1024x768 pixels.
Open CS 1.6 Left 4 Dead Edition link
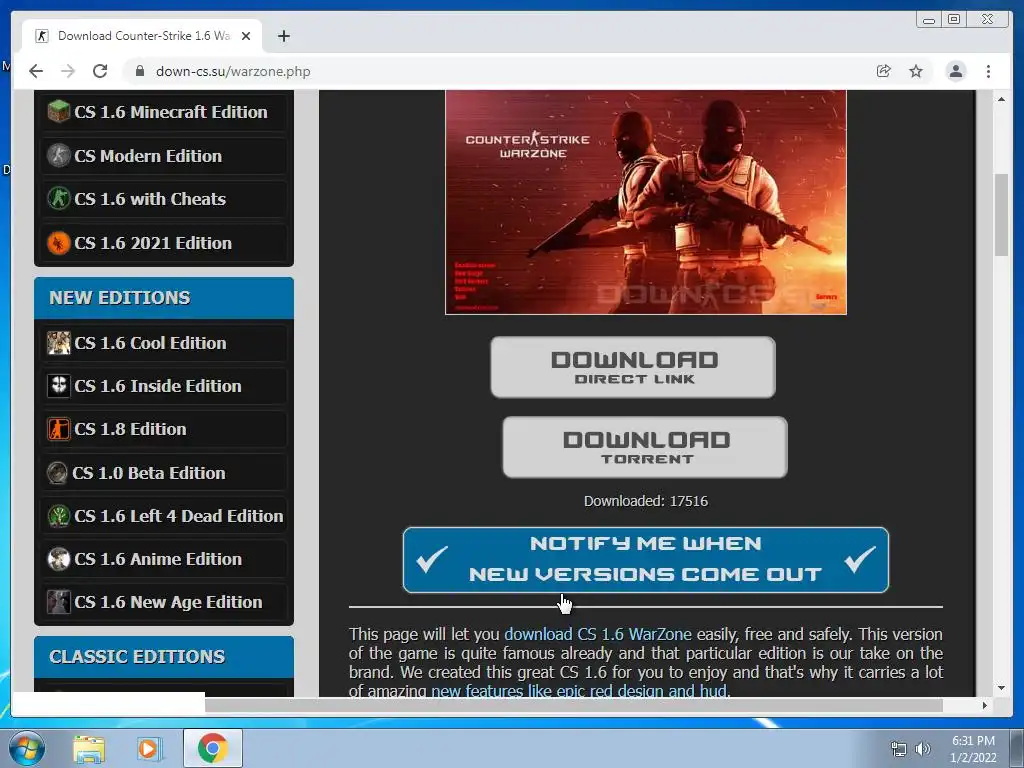(178, 516)
